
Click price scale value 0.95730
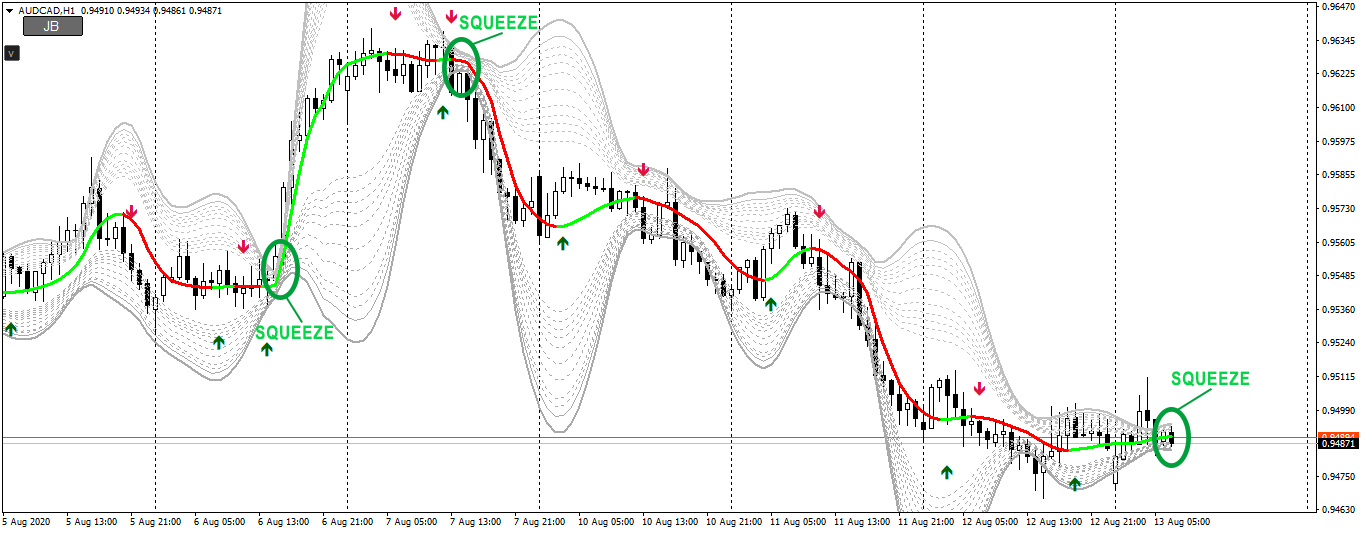pyautogui.click(x=1338, y=209)
